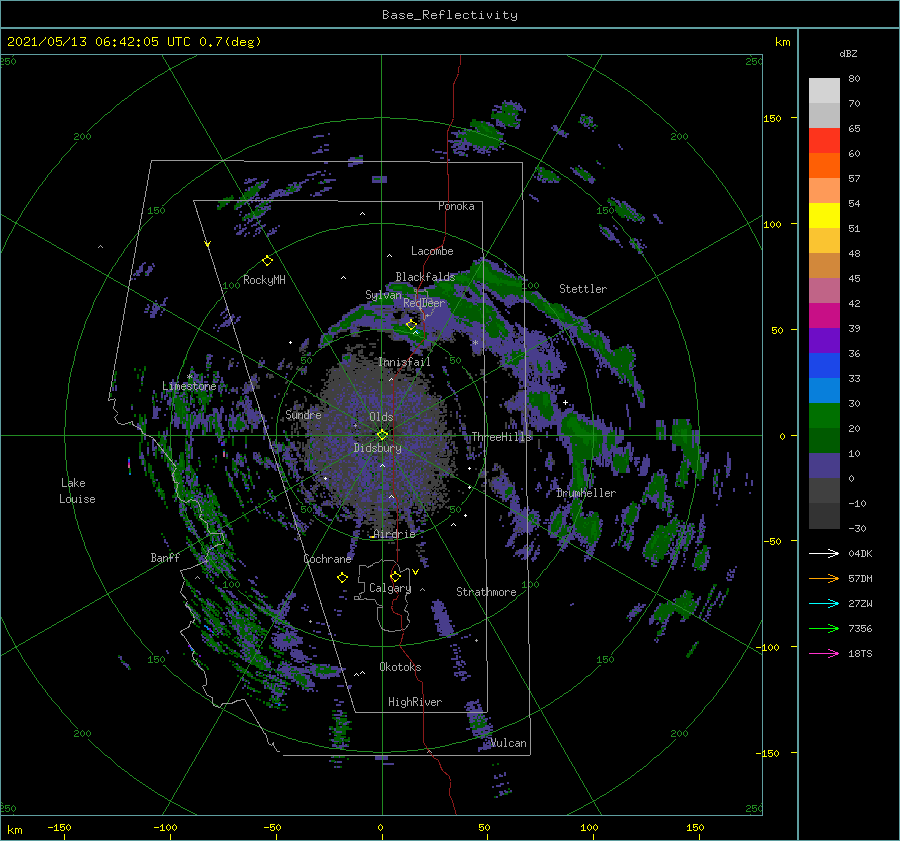This screenshot has height=841, width=900.
Task: Pick the slate purple 0-10 dBZ swatch
Action: pos(824,466)
